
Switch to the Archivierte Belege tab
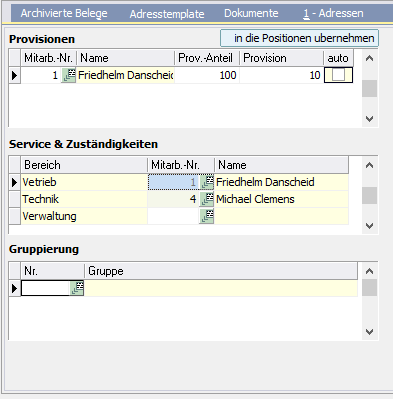[64, 13]
